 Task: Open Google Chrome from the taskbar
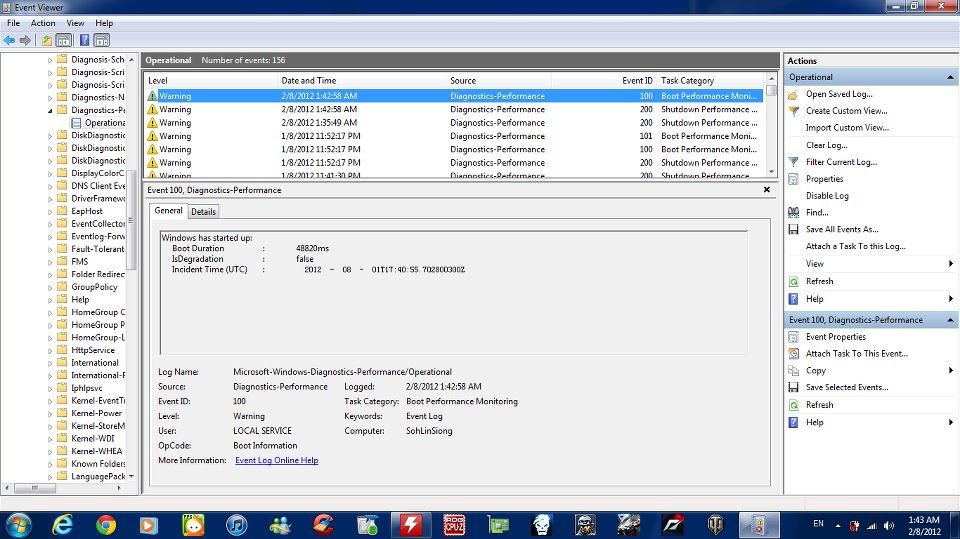pos(105,524)
